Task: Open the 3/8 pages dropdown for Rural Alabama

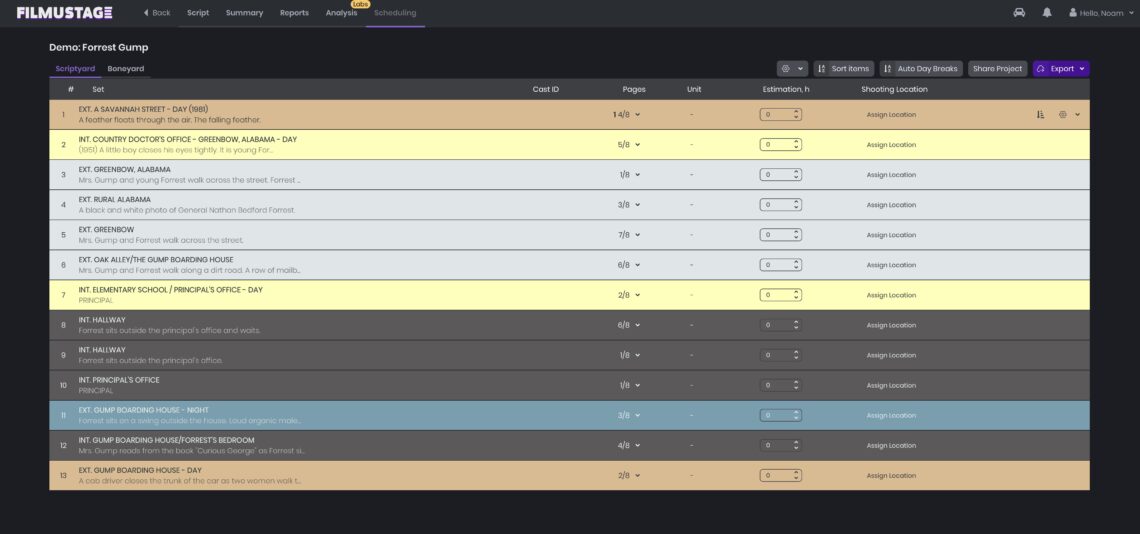Action: click(x=629, y=205)
